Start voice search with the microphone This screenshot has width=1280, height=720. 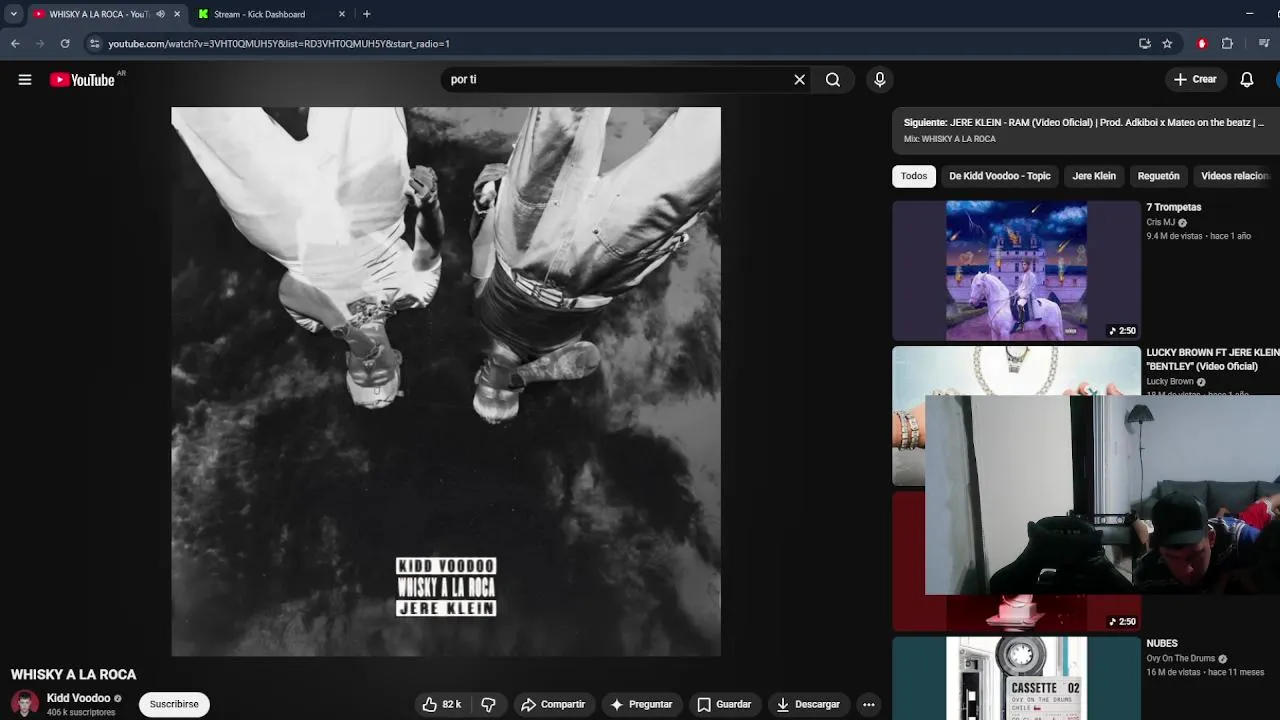[x=880, y=80]
